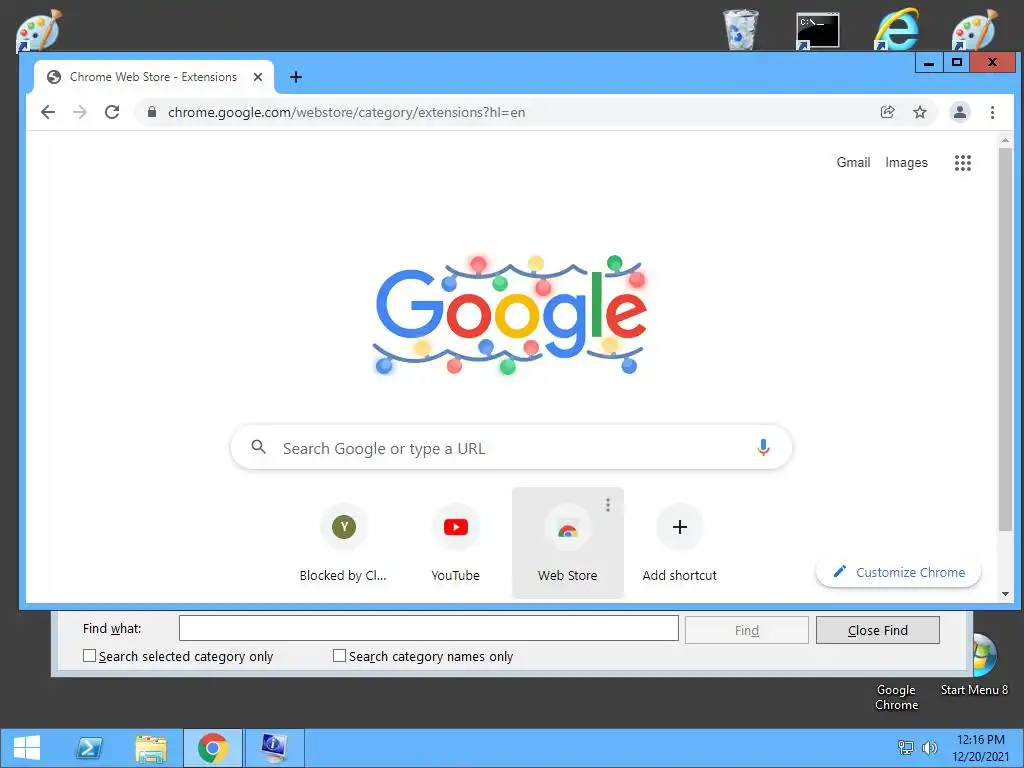This screenshot has width=1024, height=768.
Task: Click the page scroll up arrow
Action: 1005,140
